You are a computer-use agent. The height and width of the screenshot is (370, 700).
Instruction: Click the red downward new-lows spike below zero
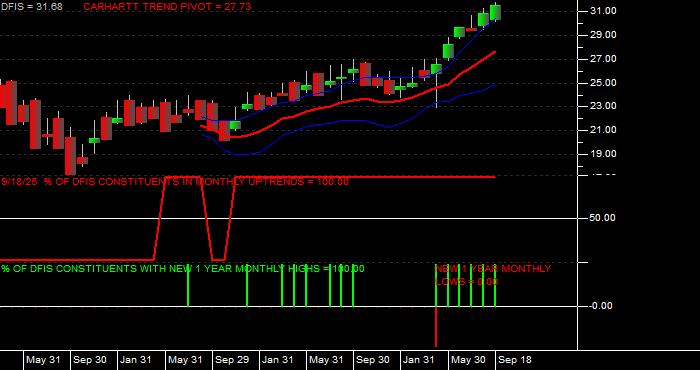pos(436,327)
